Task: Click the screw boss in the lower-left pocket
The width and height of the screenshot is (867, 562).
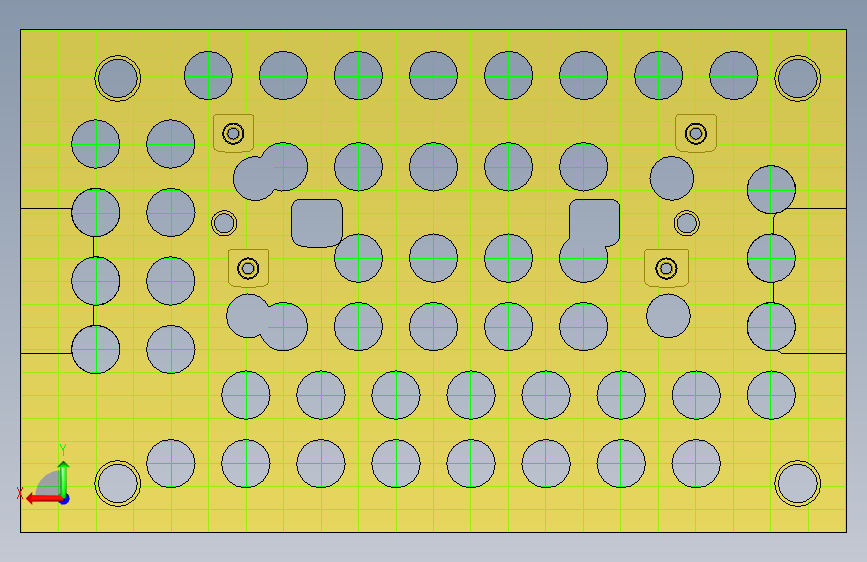Action: pos(248,268)
